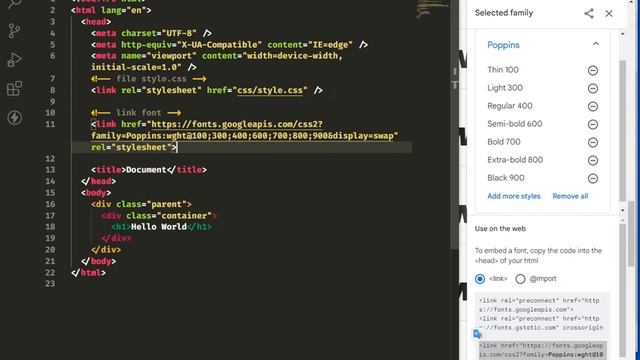Click the lightning bolt icon in the activity bar
Screen dimensions: 640x360
pyautogui.click(x=15, y=118)
